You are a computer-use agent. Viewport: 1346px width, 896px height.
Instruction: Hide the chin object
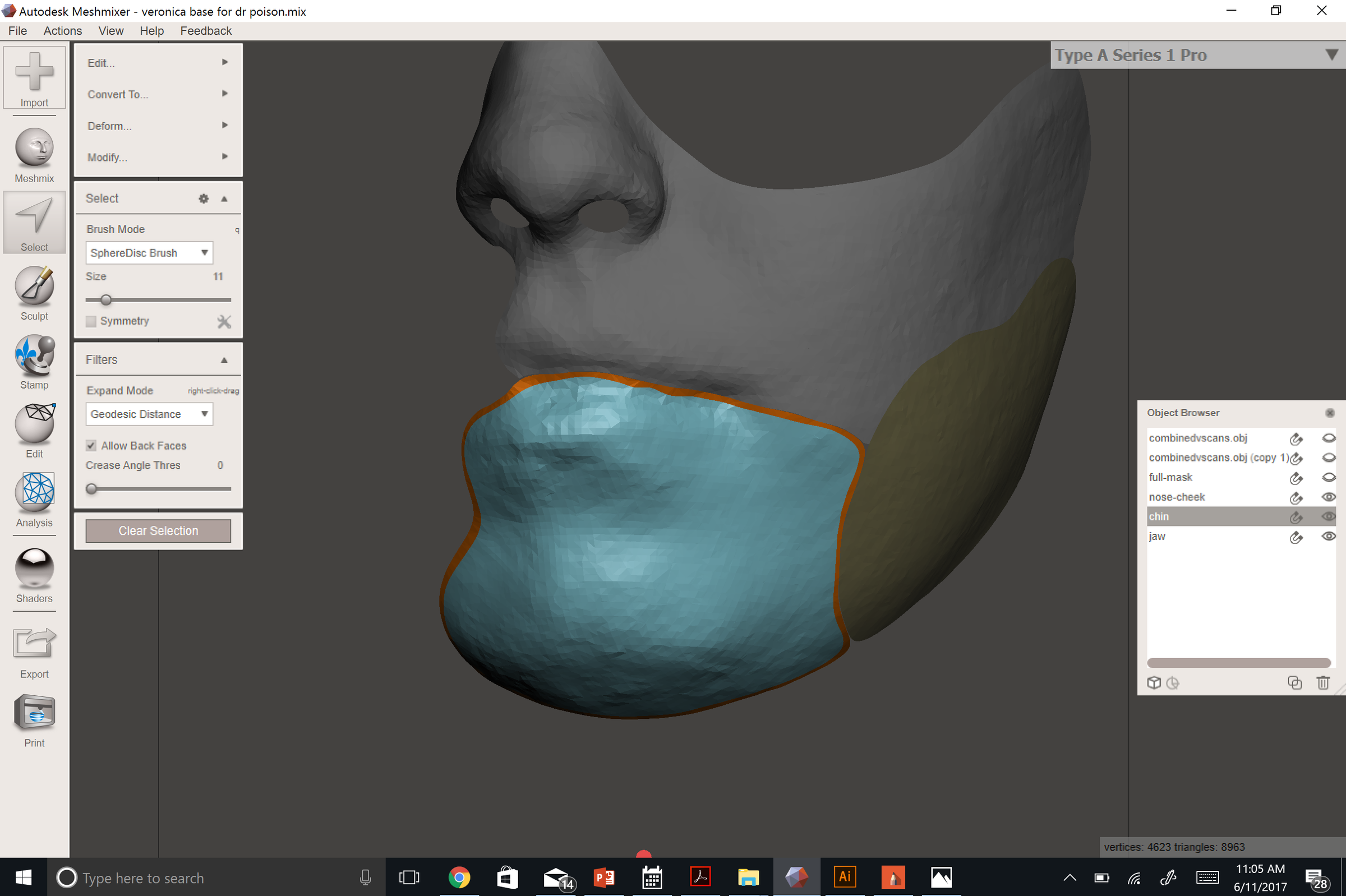[x=1329, y=516]
